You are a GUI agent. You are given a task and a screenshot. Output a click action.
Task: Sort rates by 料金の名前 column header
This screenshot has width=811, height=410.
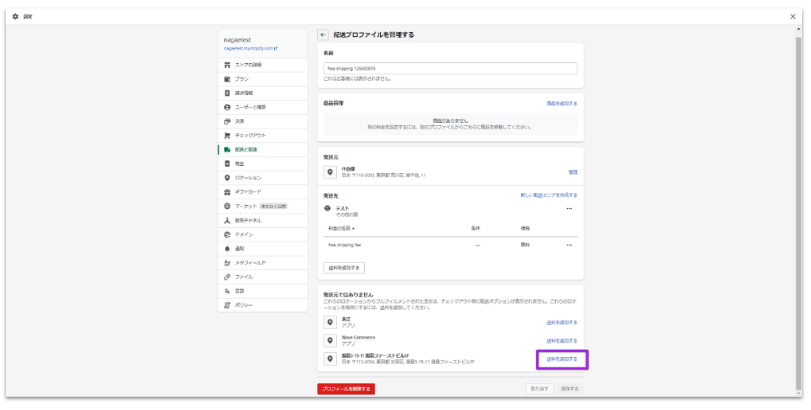(x=342, y=228)
